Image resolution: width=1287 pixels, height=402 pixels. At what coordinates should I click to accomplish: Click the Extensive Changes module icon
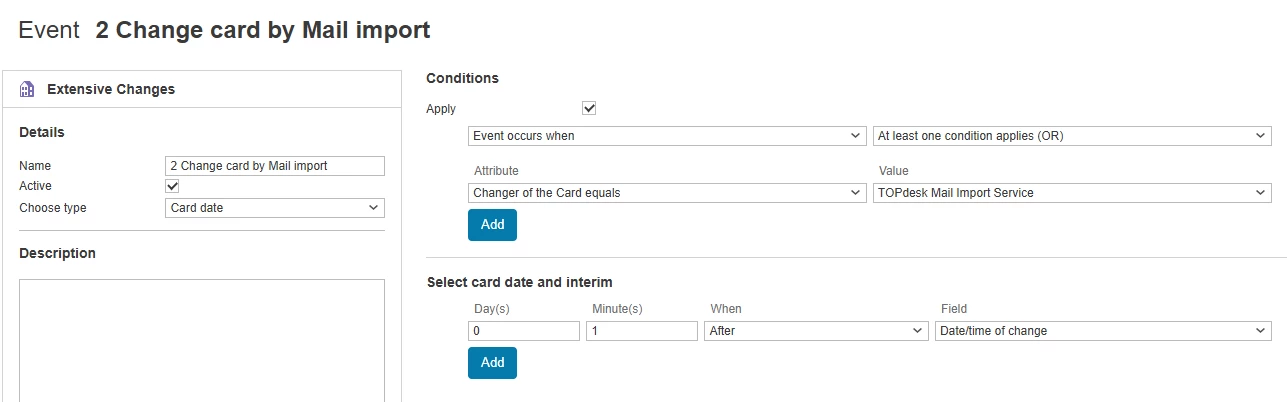(x=28, y=89)
